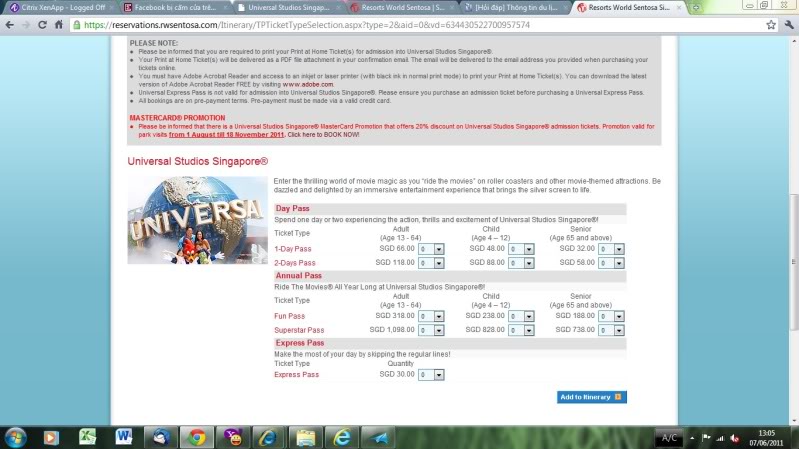Go forward with the browser arrow
799x449 pixels.
click(x=25, y=25)
